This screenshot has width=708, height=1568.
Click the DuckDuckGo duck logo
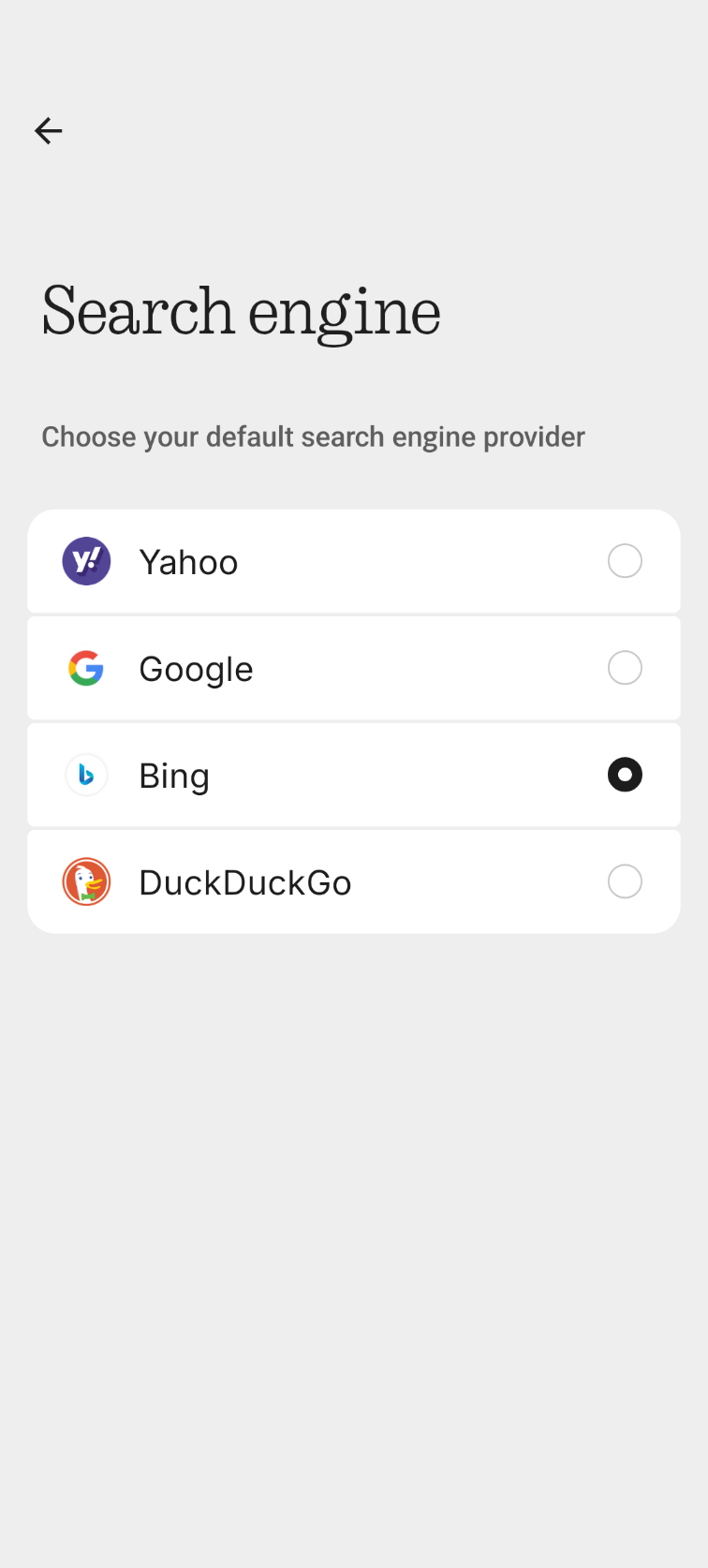pyautogui.click(x=86, y=881)
